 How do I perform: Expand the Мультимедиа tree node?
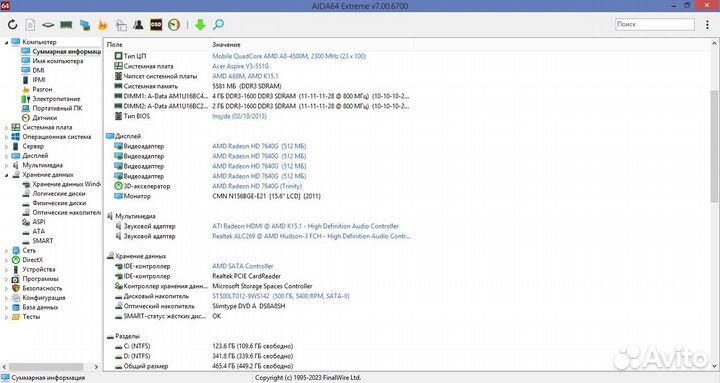point(6,165)
